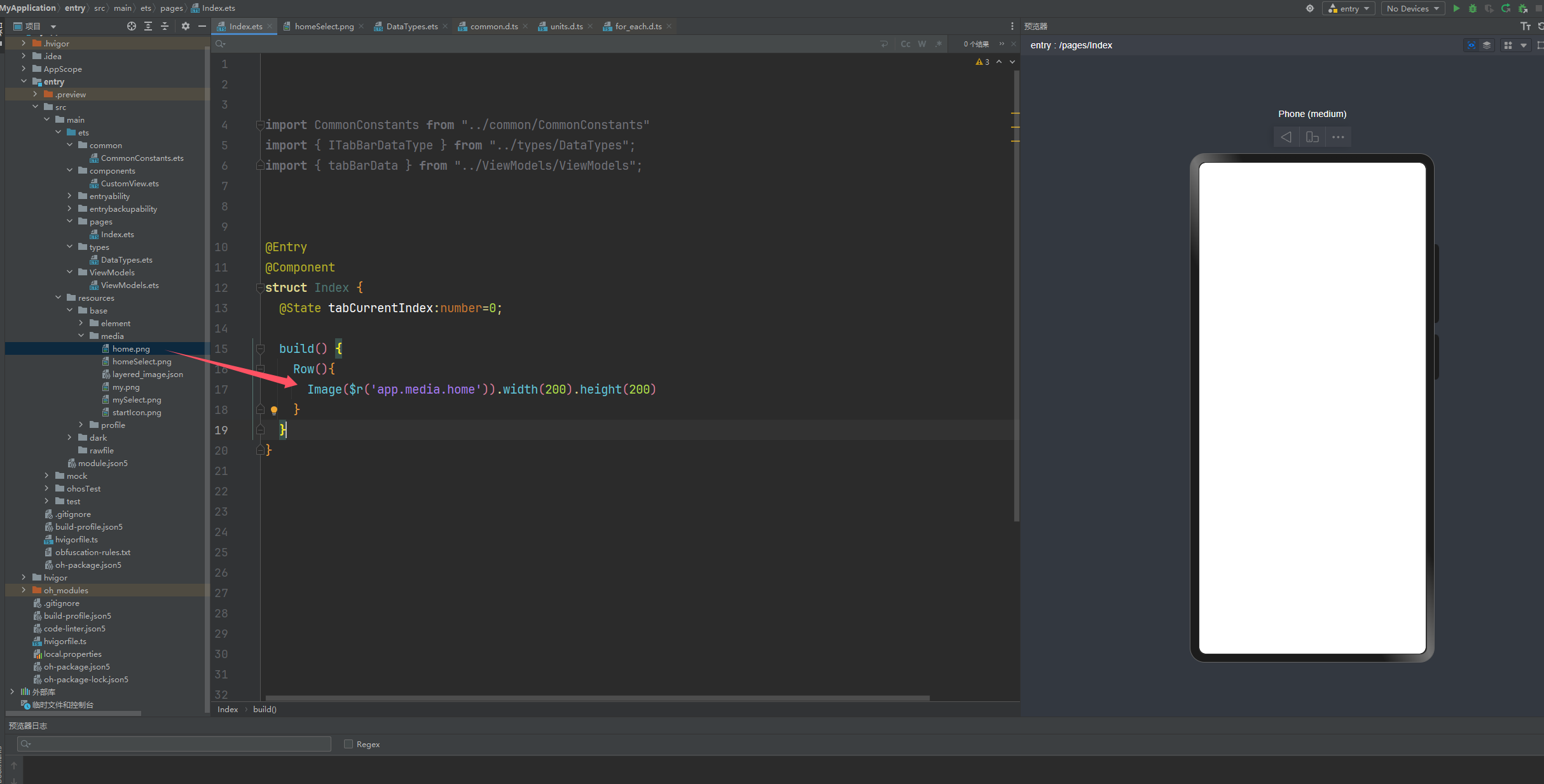Switch to the homeSelect.png tab
Viewport: 1544px width, 784px height.
(x=324, y=26)
